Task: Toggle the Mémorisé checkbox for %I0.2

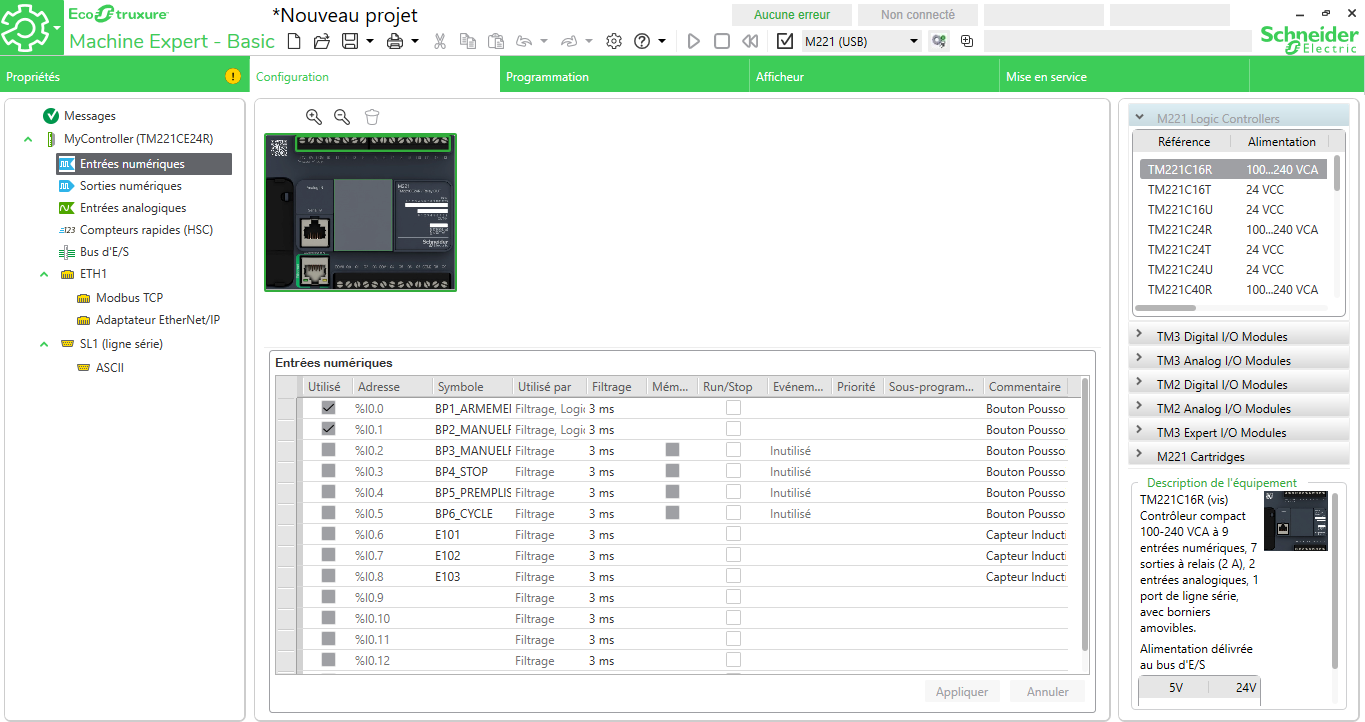Action: [672, 450]
